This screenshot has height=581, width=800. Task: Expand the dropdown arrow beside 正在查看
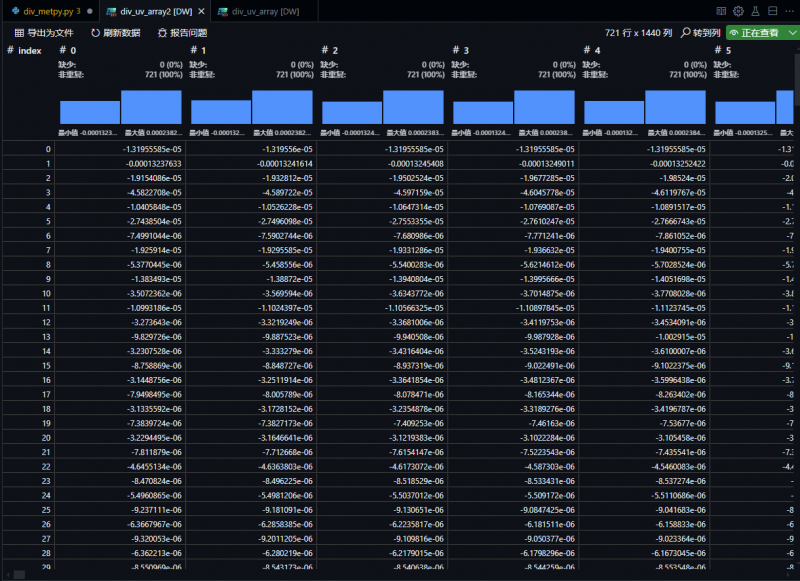(791, 33)
